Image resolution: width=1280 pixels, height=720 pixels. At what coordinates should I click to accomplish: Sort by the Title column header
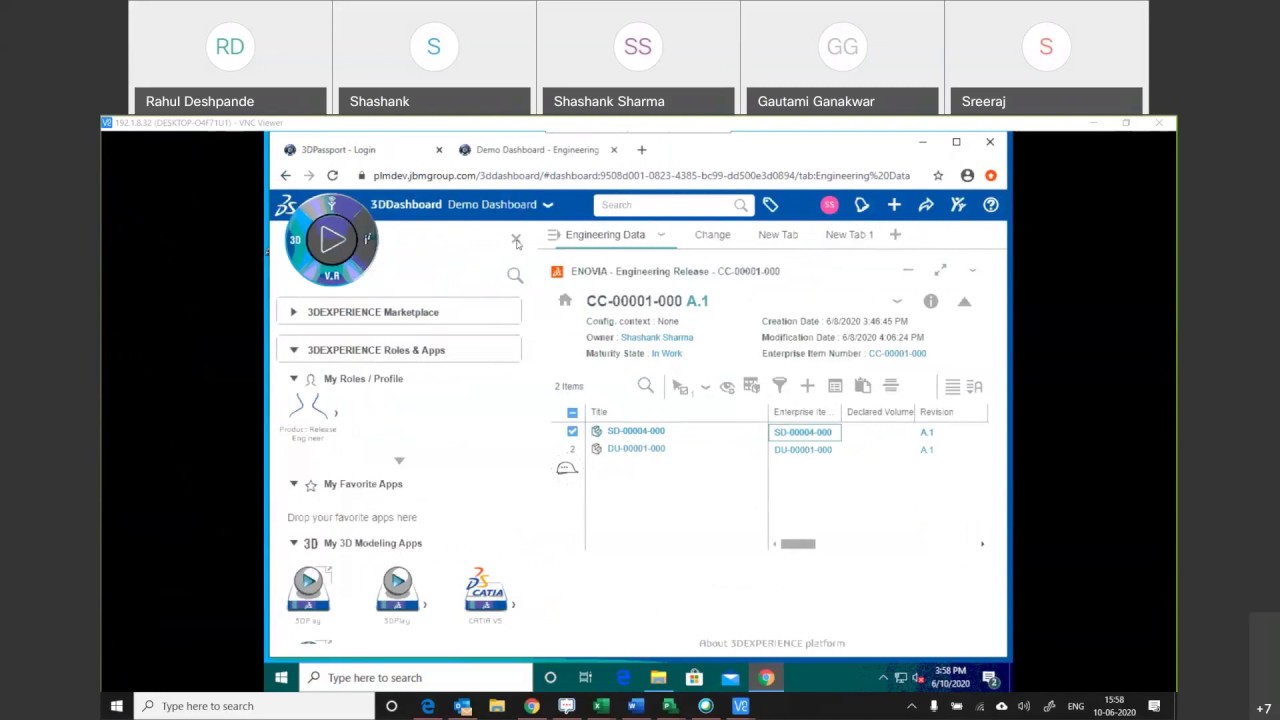[599, 412]
